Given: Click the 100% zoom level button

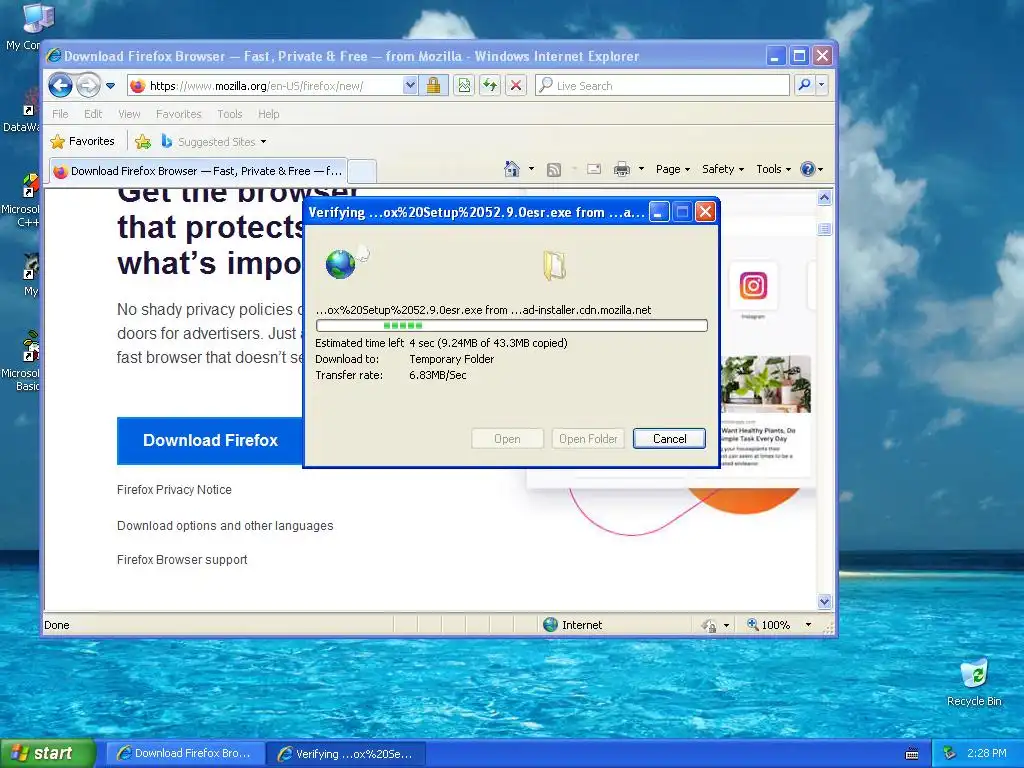Looking at the screenshot, I should (x=769, y=625).
